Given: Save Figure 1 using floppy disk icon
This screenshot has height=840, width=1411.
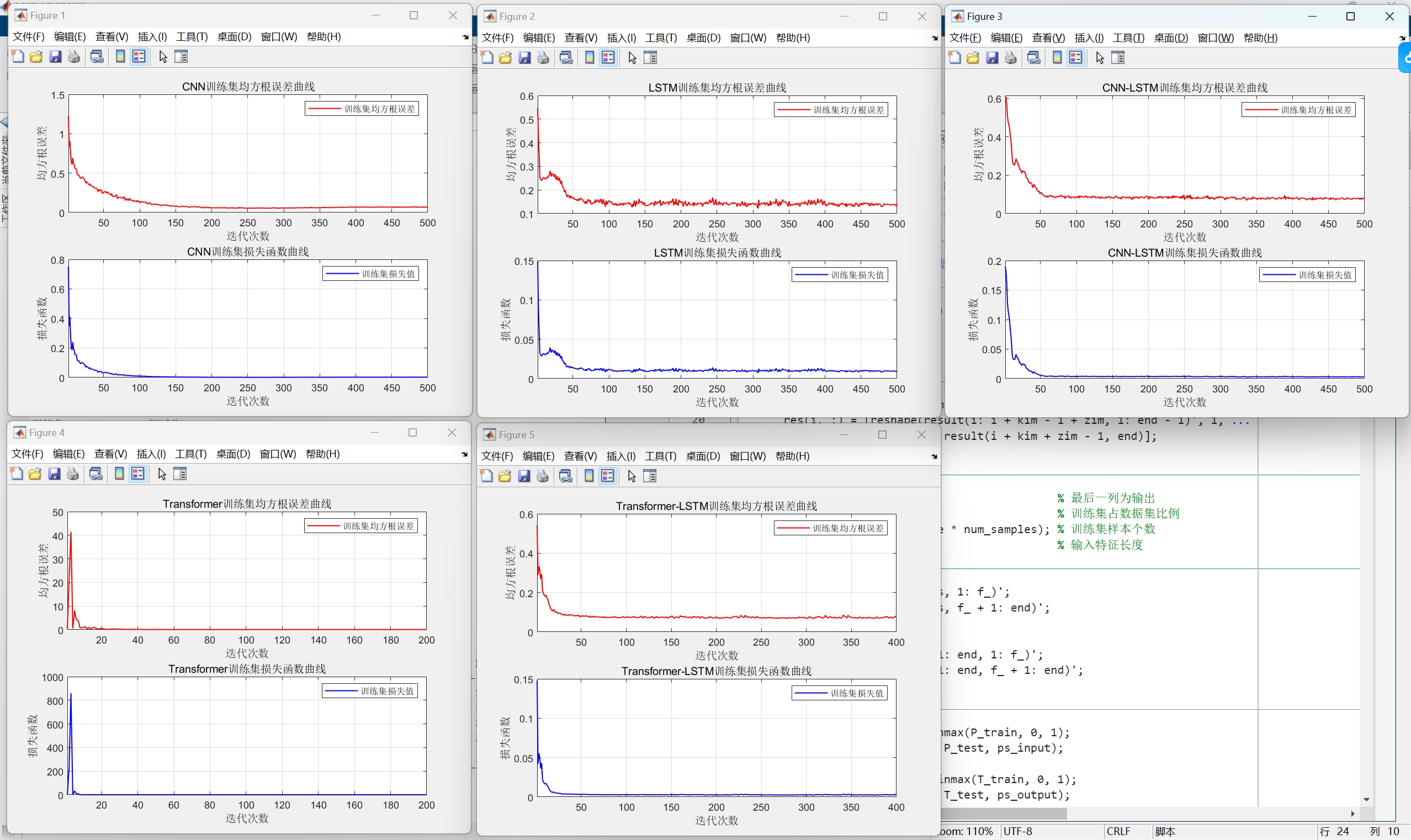Looking at the screenshot, I should click(x=55, y=57).
